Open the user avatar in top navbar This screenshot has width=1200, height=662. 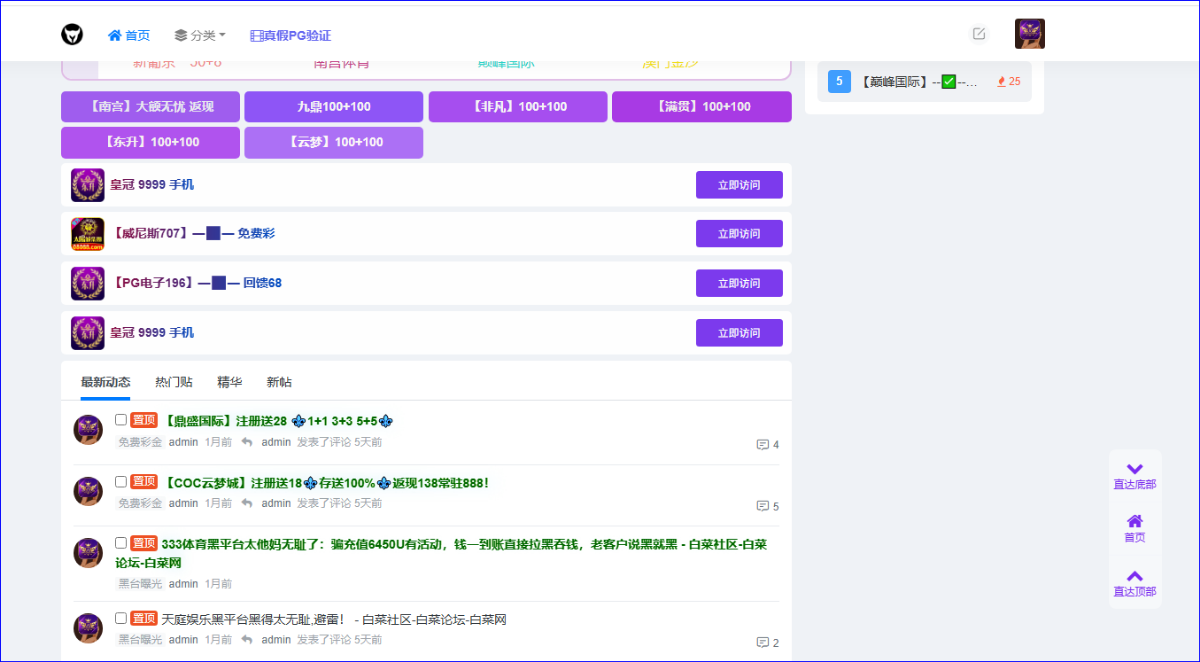(x=1030, y=34)
